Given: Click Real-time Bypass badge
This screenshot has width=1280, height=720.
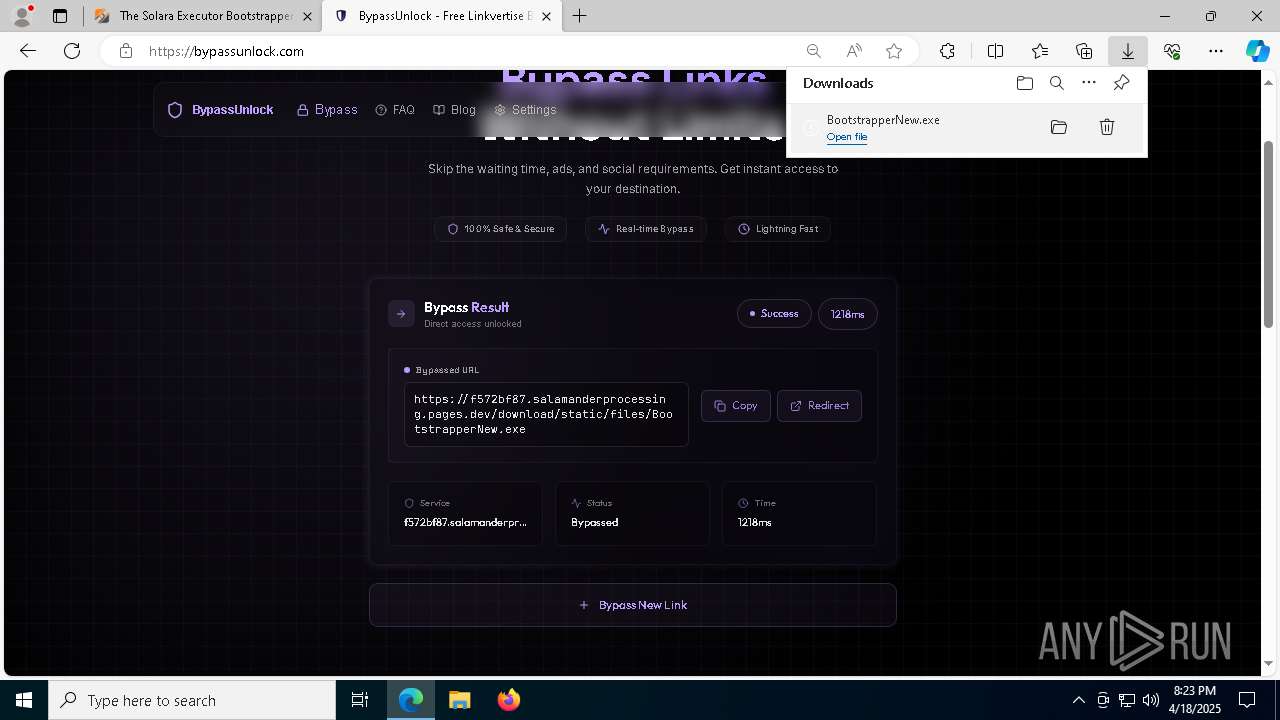Looking at the screenshot, I should [646, 229].
